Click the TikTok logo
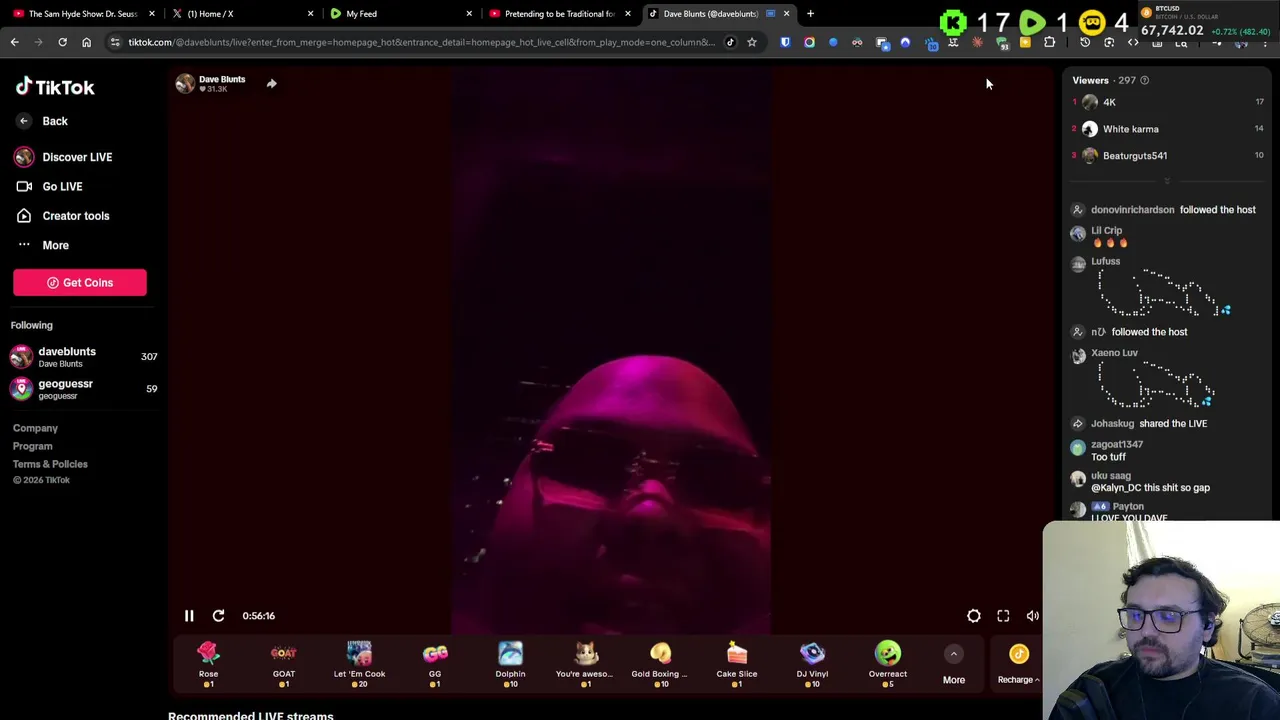The image size is (1280, 720). [55, 87]
